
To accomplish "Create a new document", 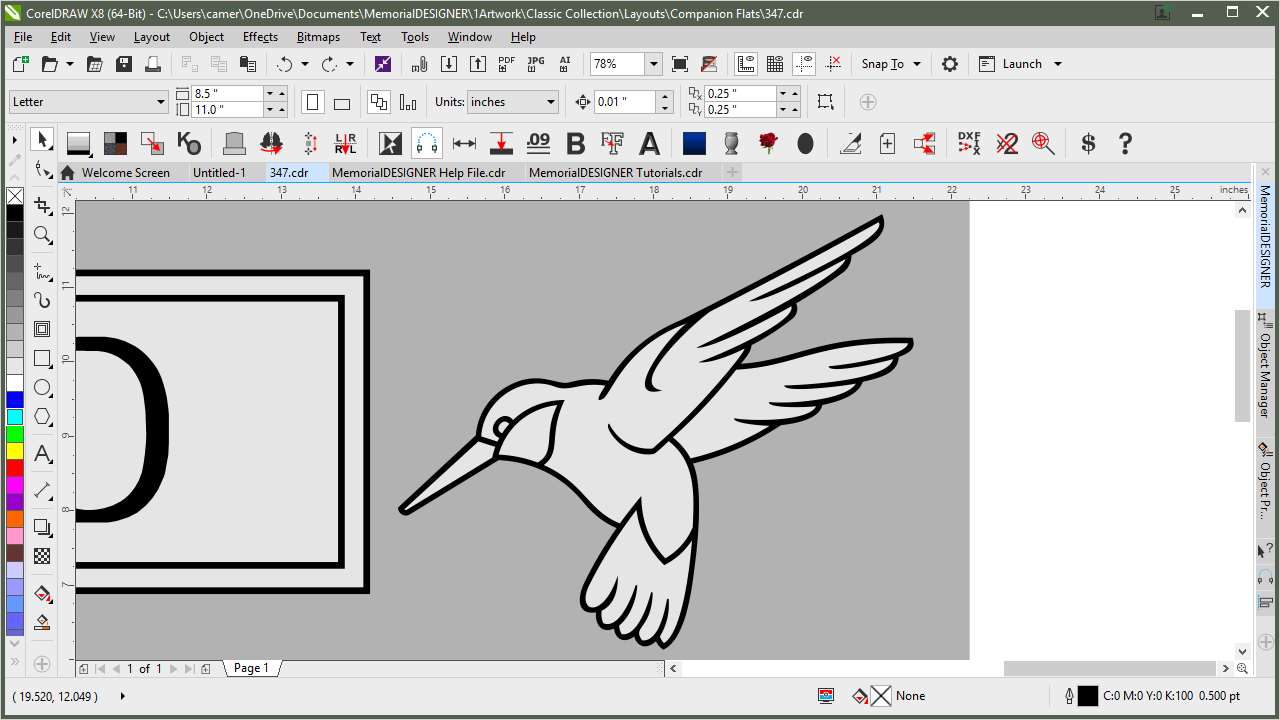I will pyautogui.click(x=20, y=64).
